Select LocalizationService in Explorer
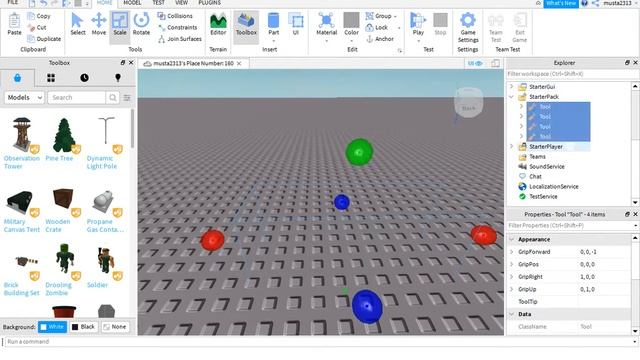The image size is (640, 360). click(x=553, y=187)
